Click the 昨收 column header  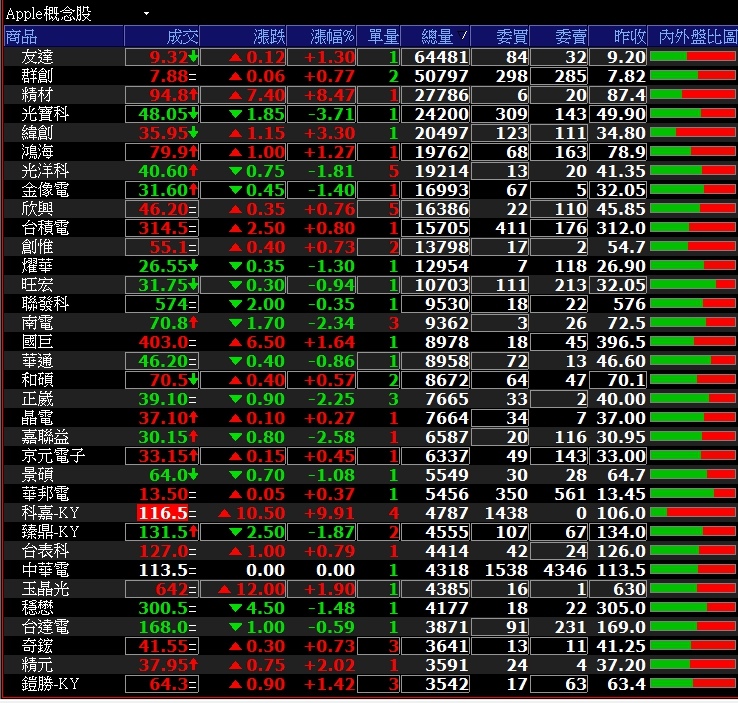(618, 36)
